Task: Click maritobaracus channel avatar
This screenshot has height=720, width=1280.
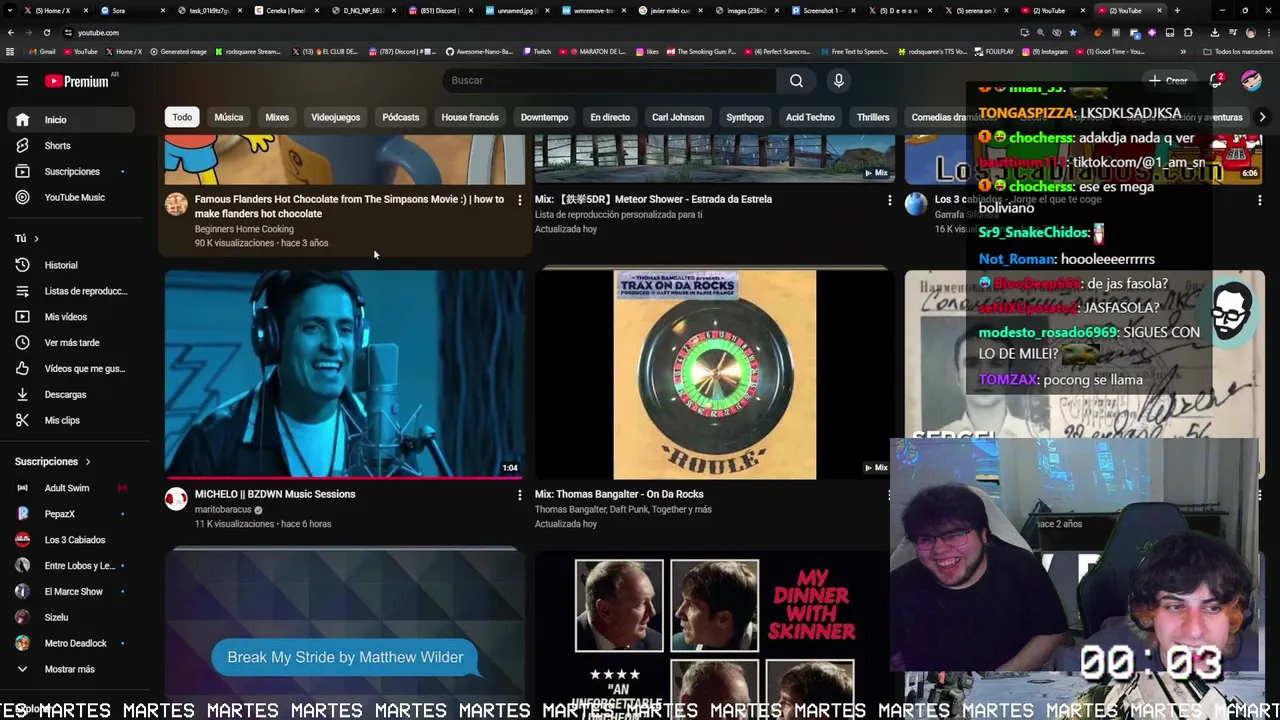Action: (x=176, y=499)
